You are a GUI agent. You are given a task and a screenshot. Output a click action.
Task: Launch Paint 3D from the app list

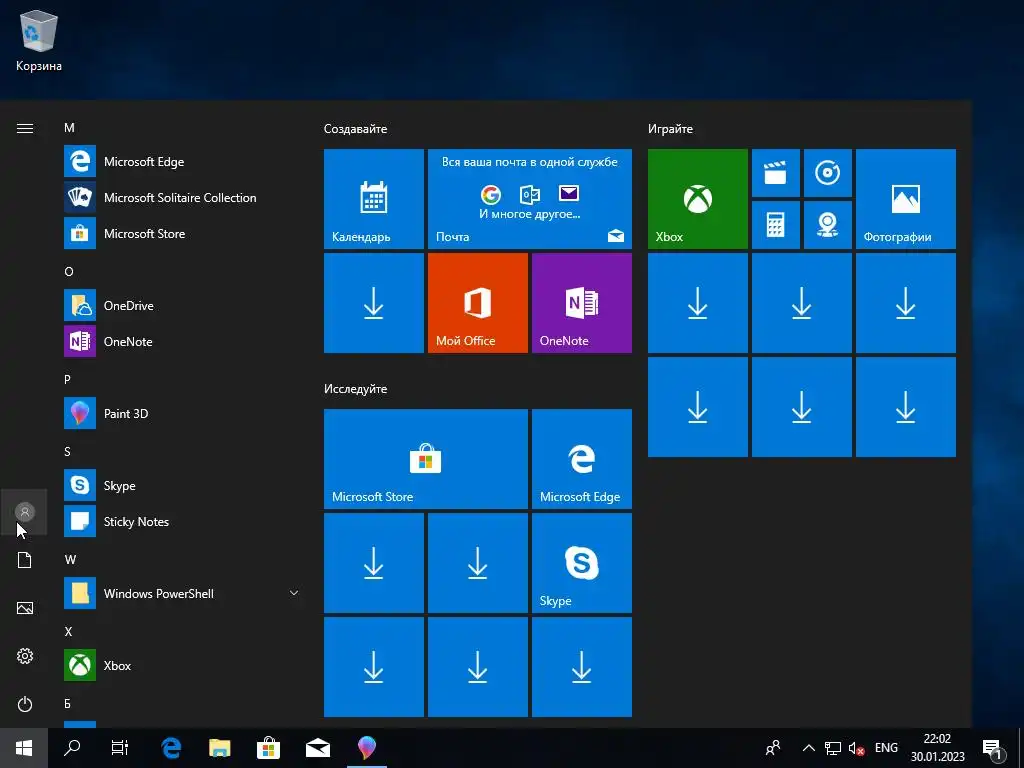coord(181,413)
